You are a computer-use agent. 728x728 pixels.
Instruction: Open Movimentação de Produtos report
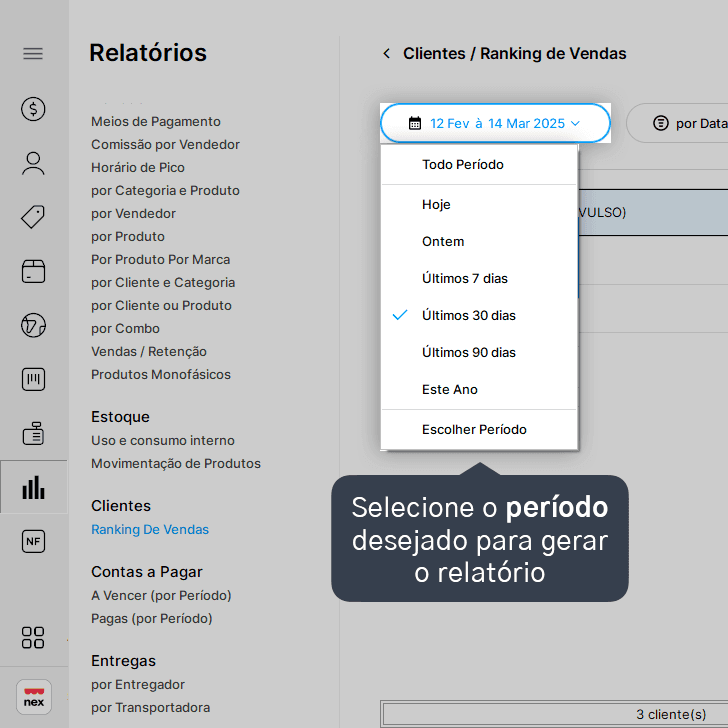176,463
